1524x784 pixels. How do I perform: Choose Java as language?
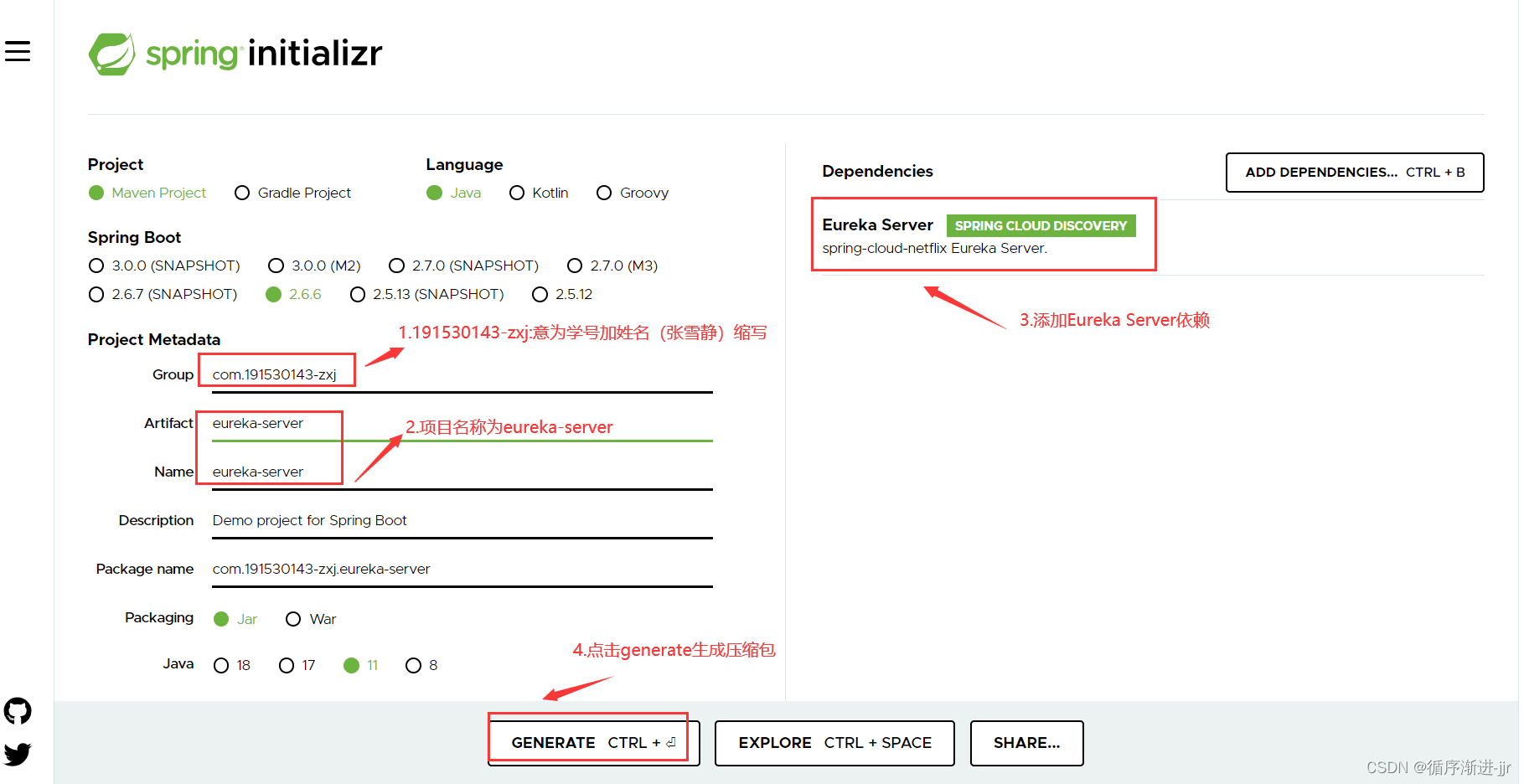434,193
